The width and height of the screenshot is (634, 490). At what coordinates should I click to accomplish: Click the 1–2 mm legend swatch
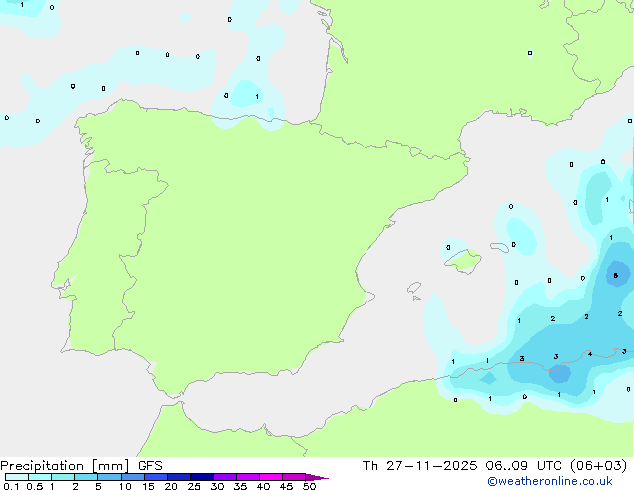pos(63,477)
